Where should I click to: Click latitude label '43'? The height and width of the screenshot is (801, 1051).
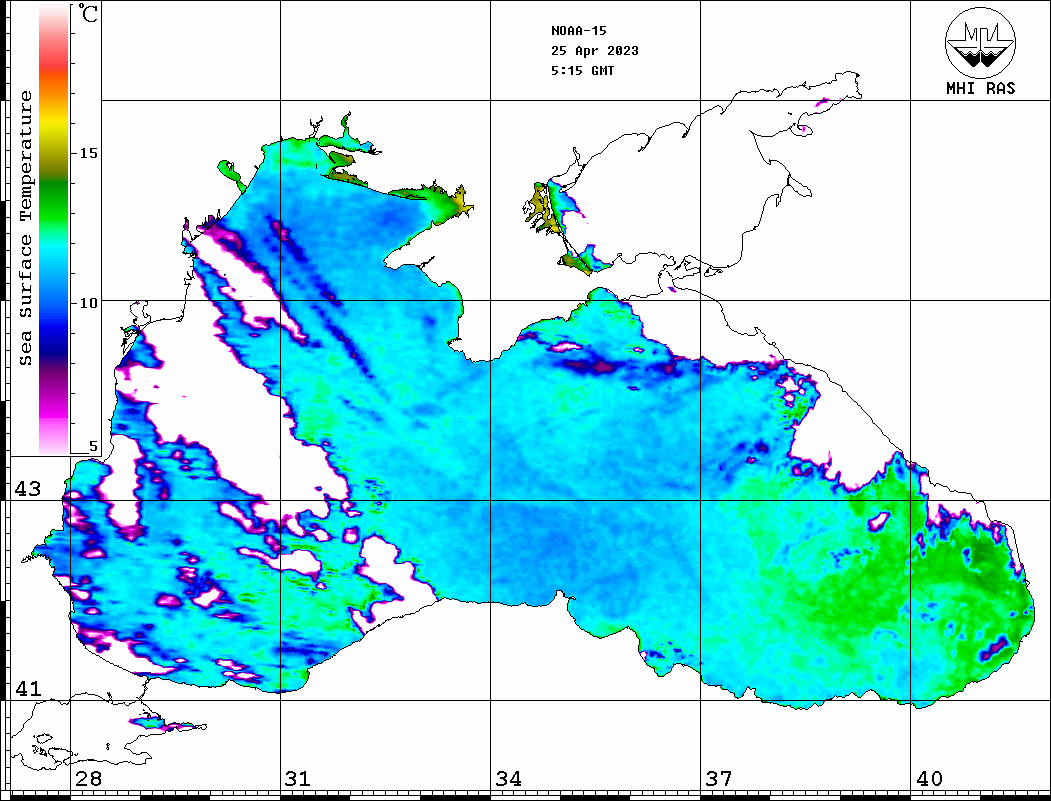27,489
